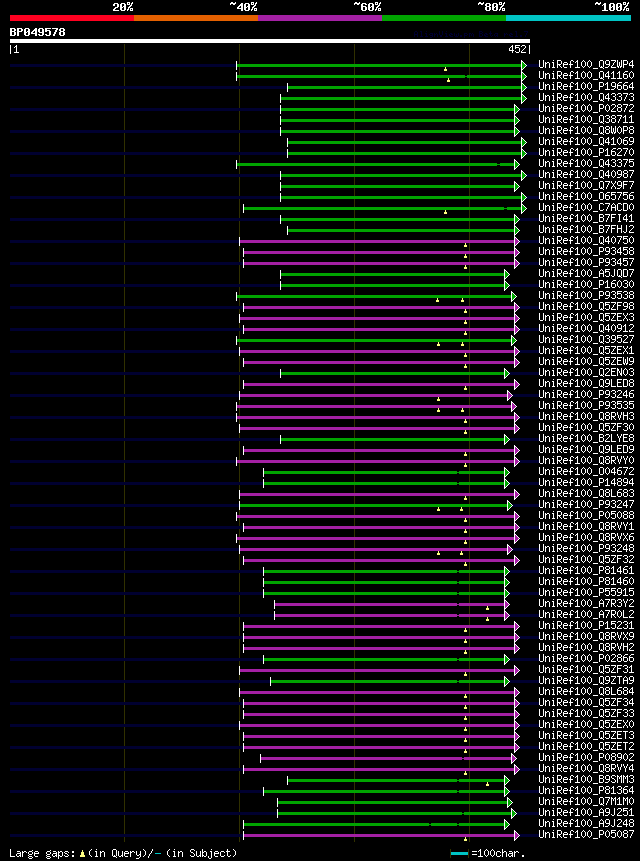This screenshot has width=640, height=861.
Task: Click UniRef100_Q41069 hit name
Action: coord(586,141)
